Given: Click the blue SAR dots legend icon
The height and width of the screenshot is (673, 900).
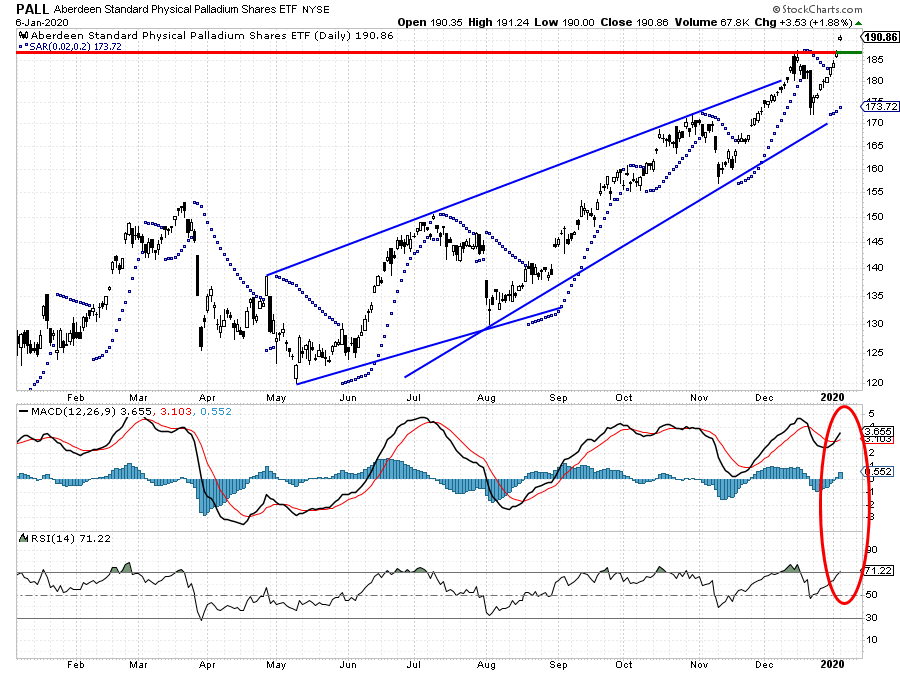Looking at the screenshot, I should pos(21,45).
